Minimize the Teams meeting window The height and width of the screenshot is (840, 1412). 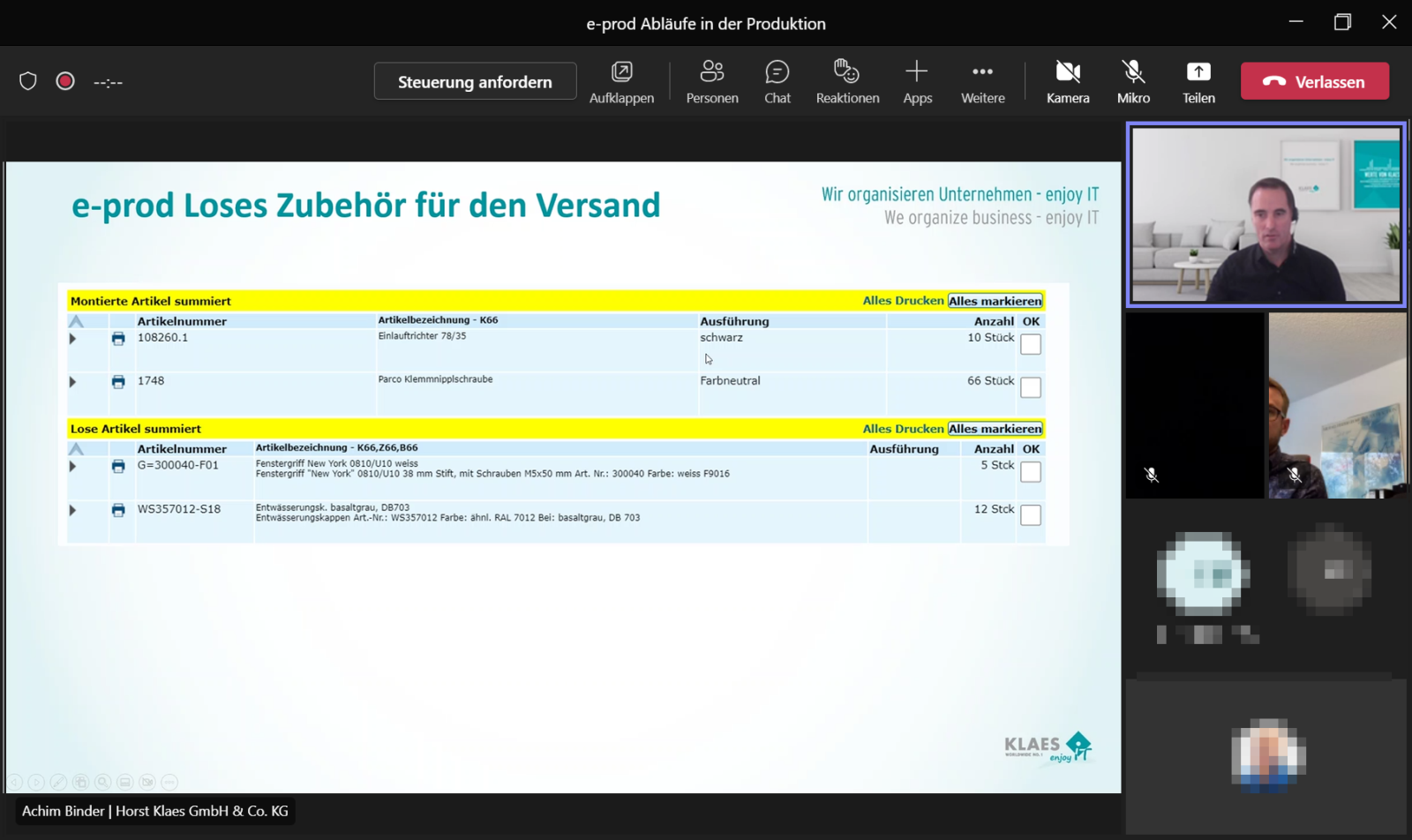point(1296,22)
